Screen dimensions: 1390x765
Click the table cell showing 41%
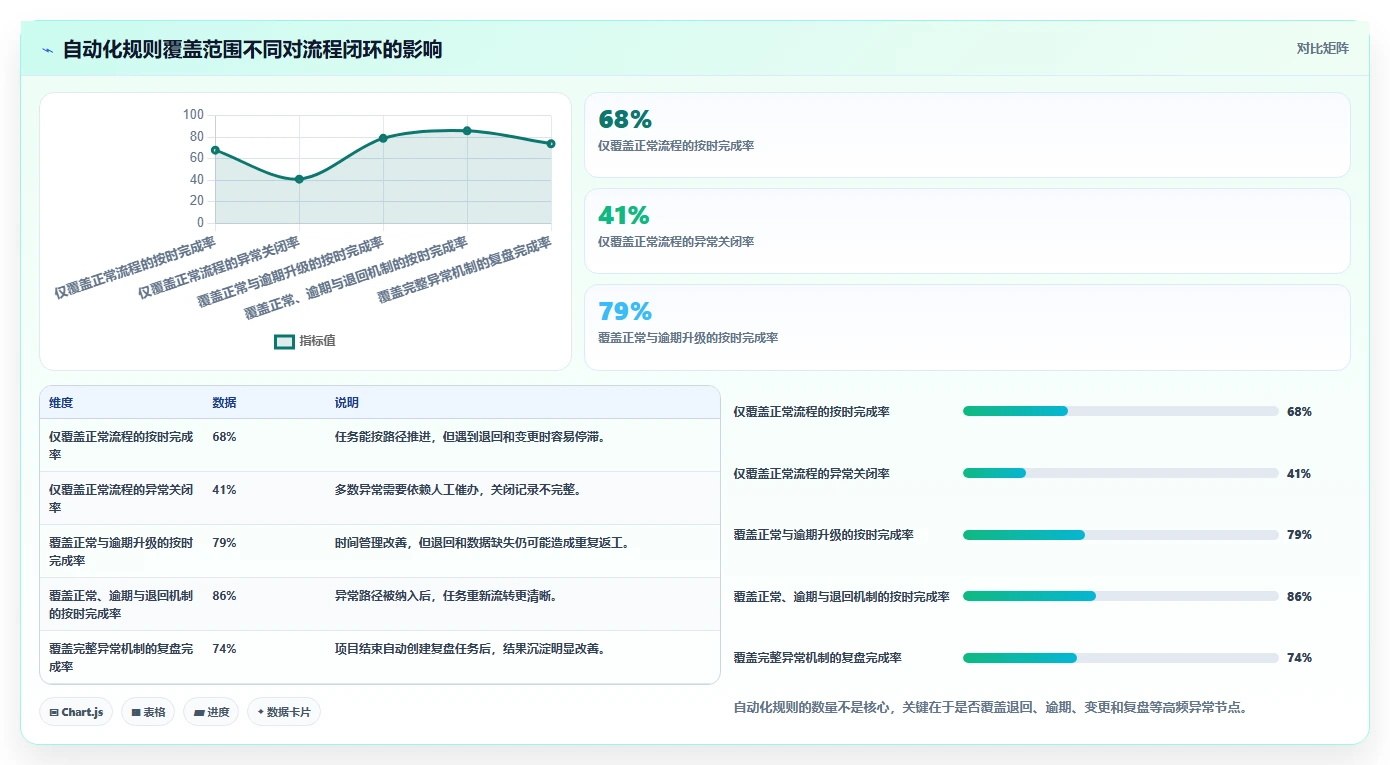(x=224, y=490)
